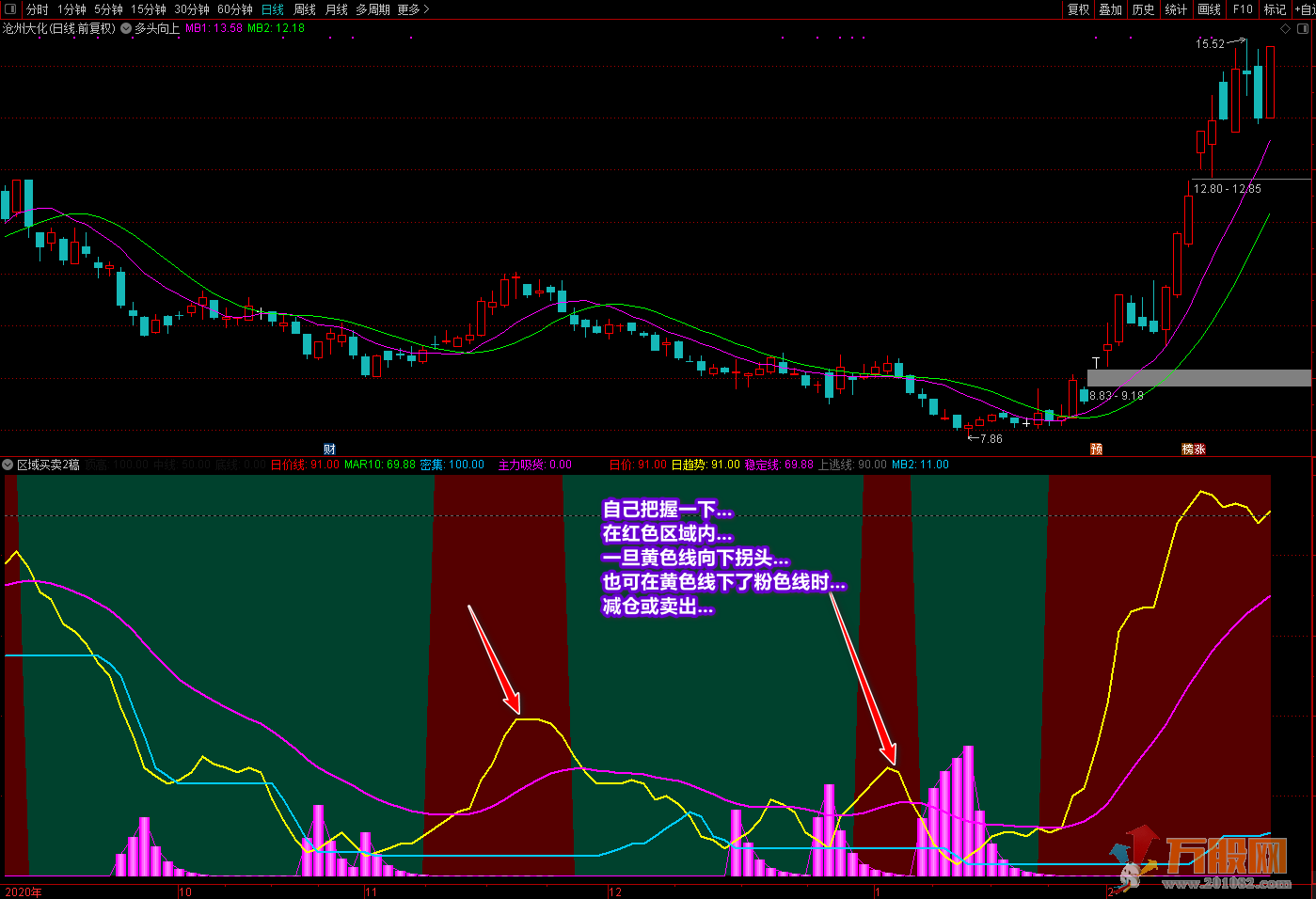Select the 1分钟 period tab
1316x899 pixels.
(71, 9)
